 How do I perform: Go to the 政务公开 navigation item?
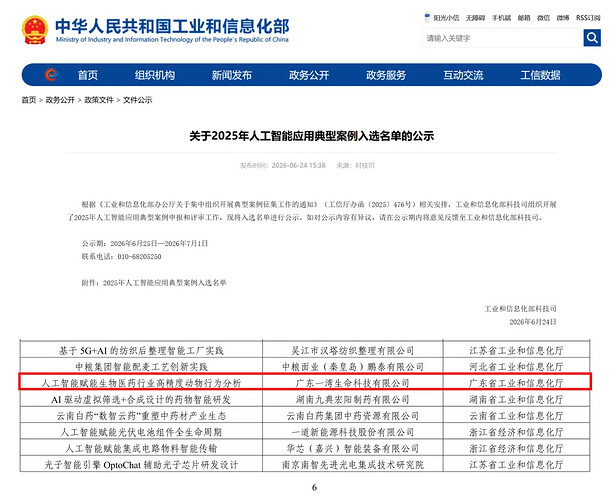tap(309, 75)
